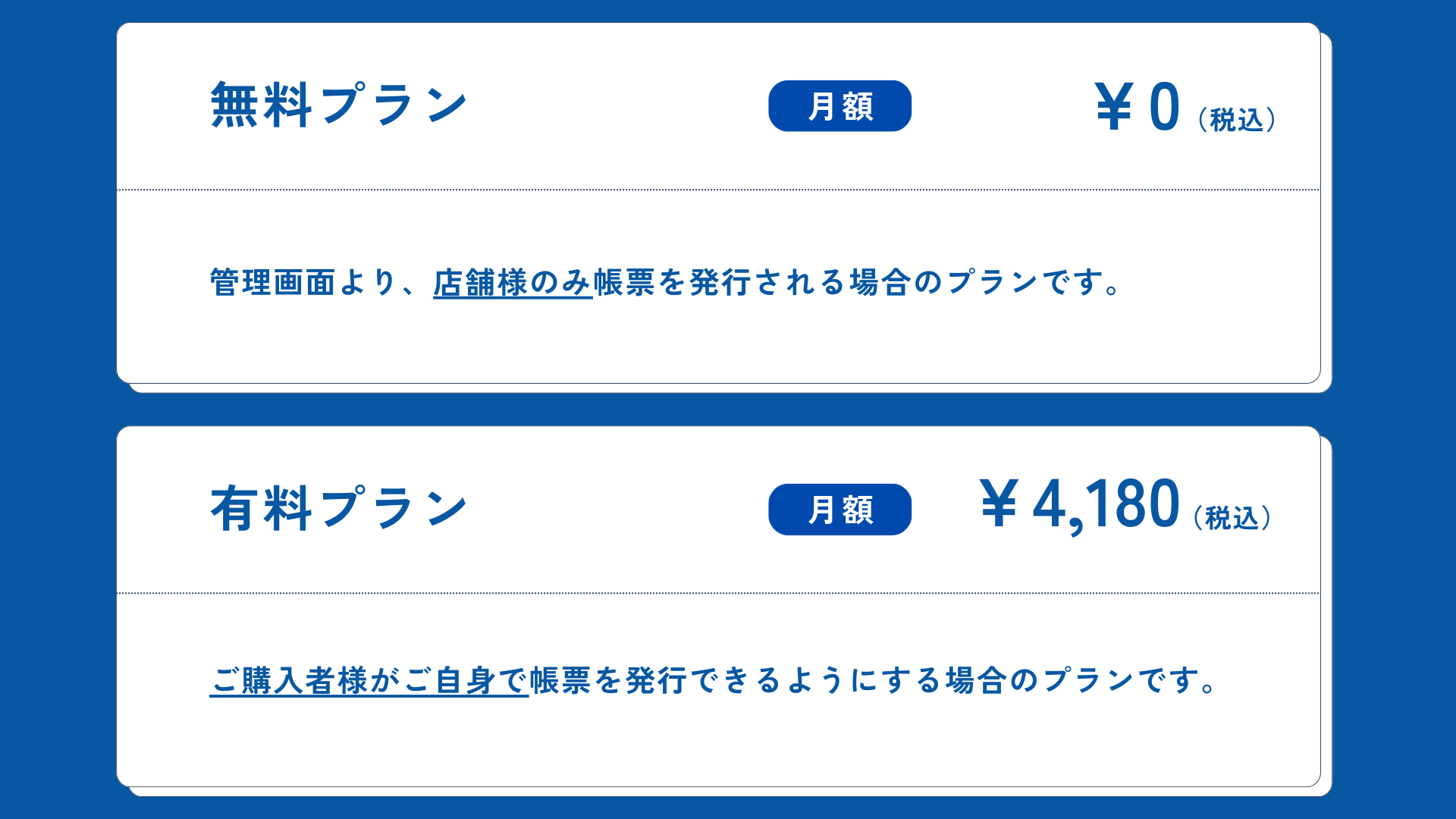Click the 無料プラン heading
The height and width of the screenshot is (819, 1456).
(x=338, y=105)
